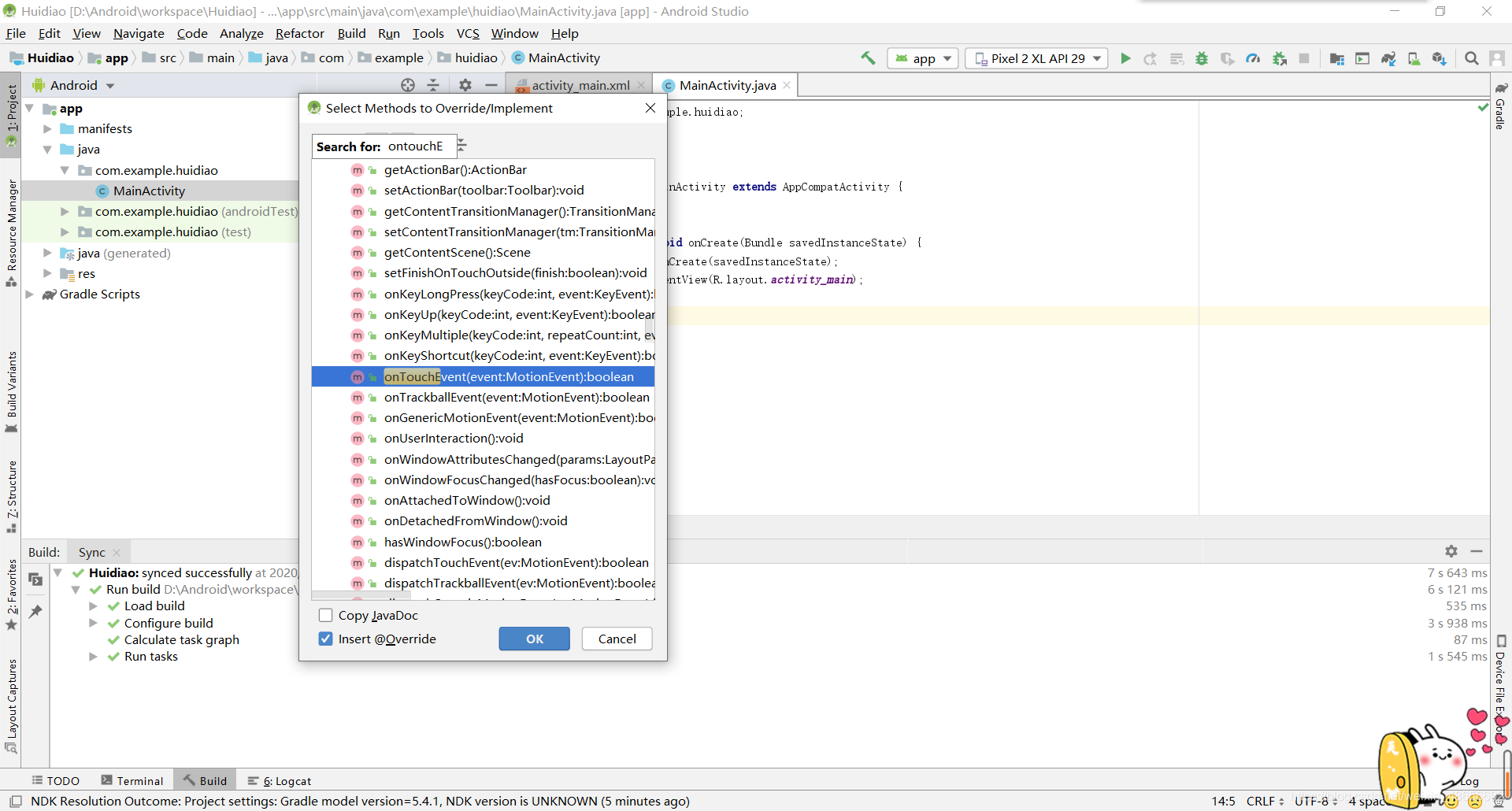Click collapse-all icon beside dialog search box
This screenshot has width=1512, height=811.
[461, 145]
